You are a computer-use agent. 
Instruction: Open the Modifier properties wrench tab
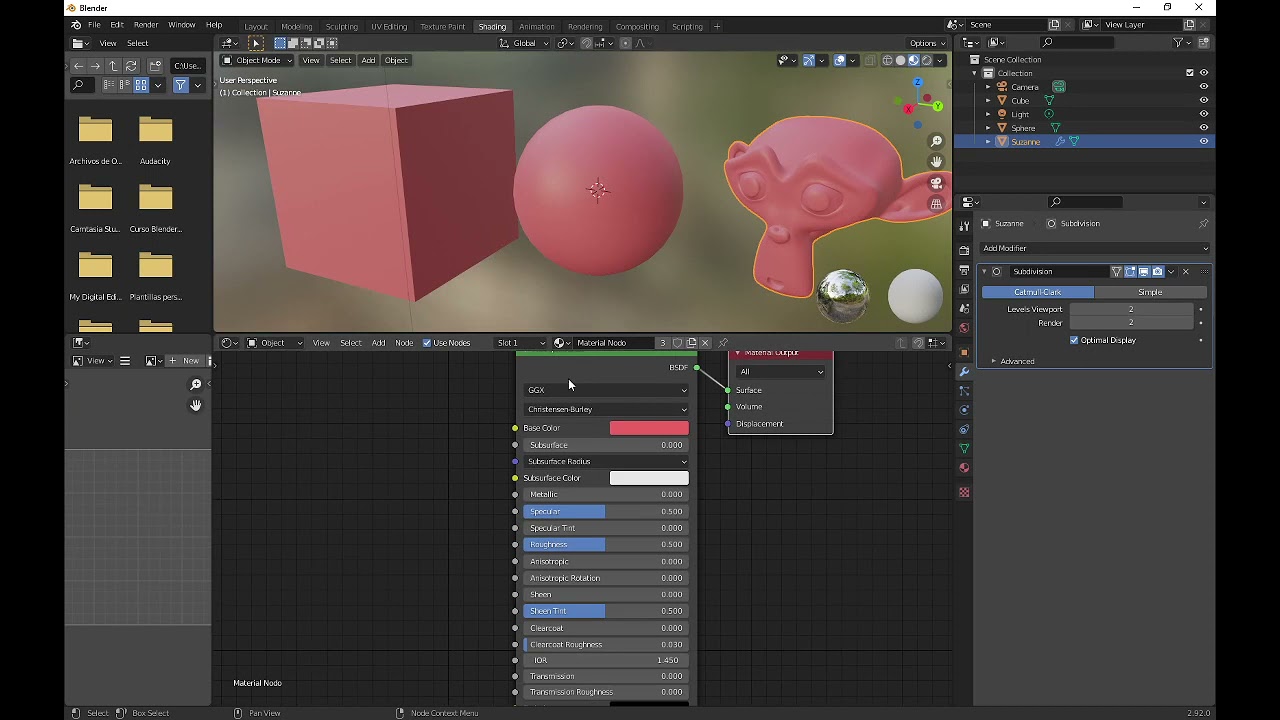964,372
